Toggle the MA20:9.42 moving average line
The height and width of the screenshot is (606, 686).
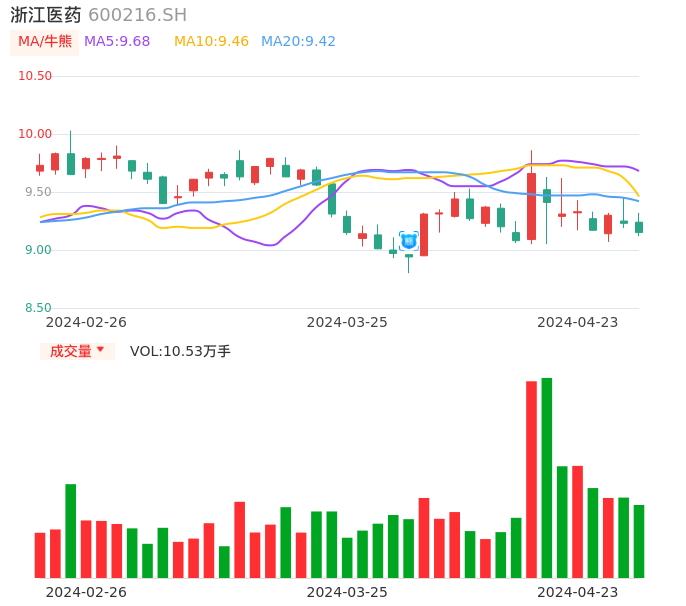(298, 42)
